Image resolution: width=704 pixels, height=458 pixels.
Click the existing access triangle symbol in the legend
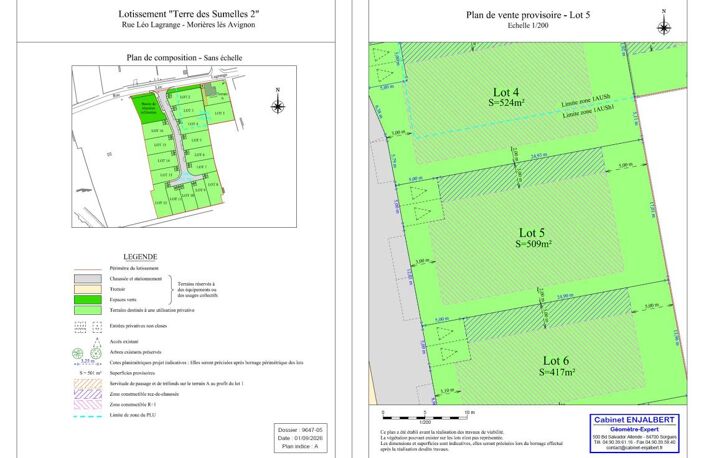pyautogui.click(x=96, y=343)
